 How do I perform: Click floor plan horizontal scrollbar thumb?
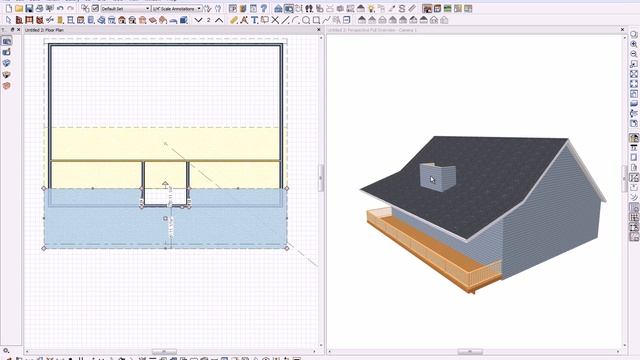pyautogui.click(x=164, y=351)
